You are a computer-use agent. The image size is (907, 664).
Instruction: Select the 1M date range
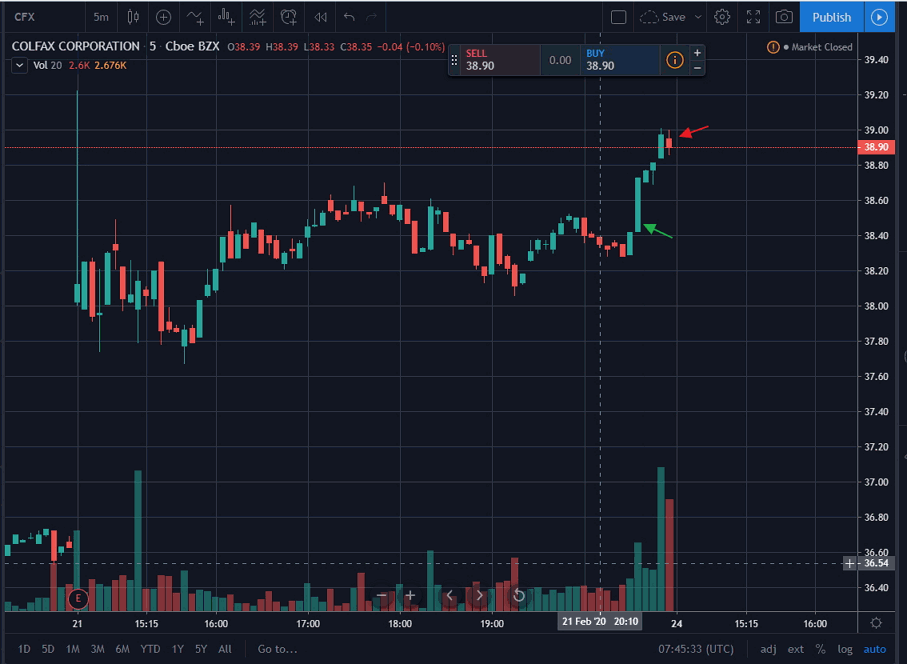(72, 649)
